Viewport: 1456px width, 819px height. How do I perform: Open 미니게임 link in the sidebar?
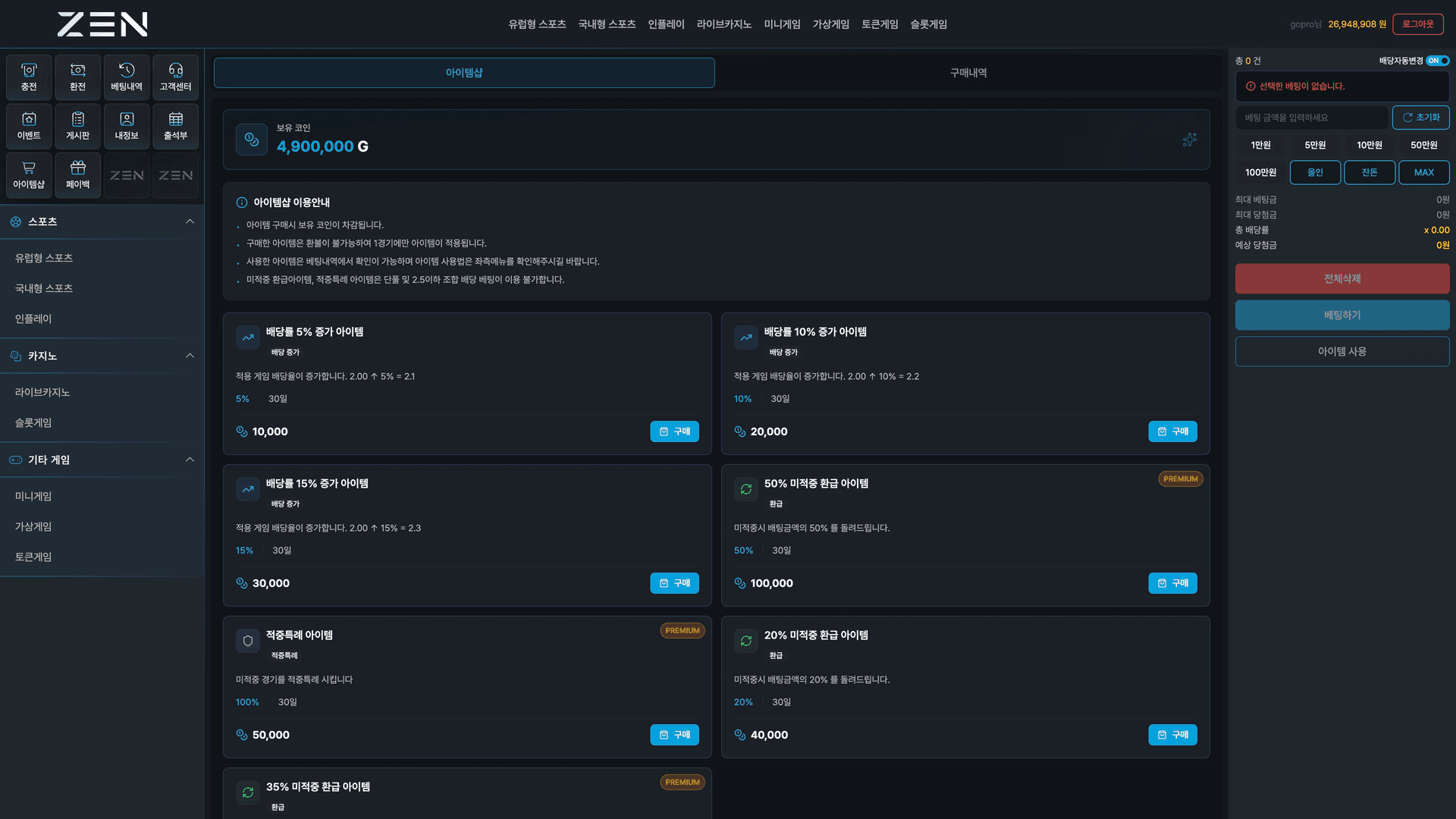coord(33,496)
